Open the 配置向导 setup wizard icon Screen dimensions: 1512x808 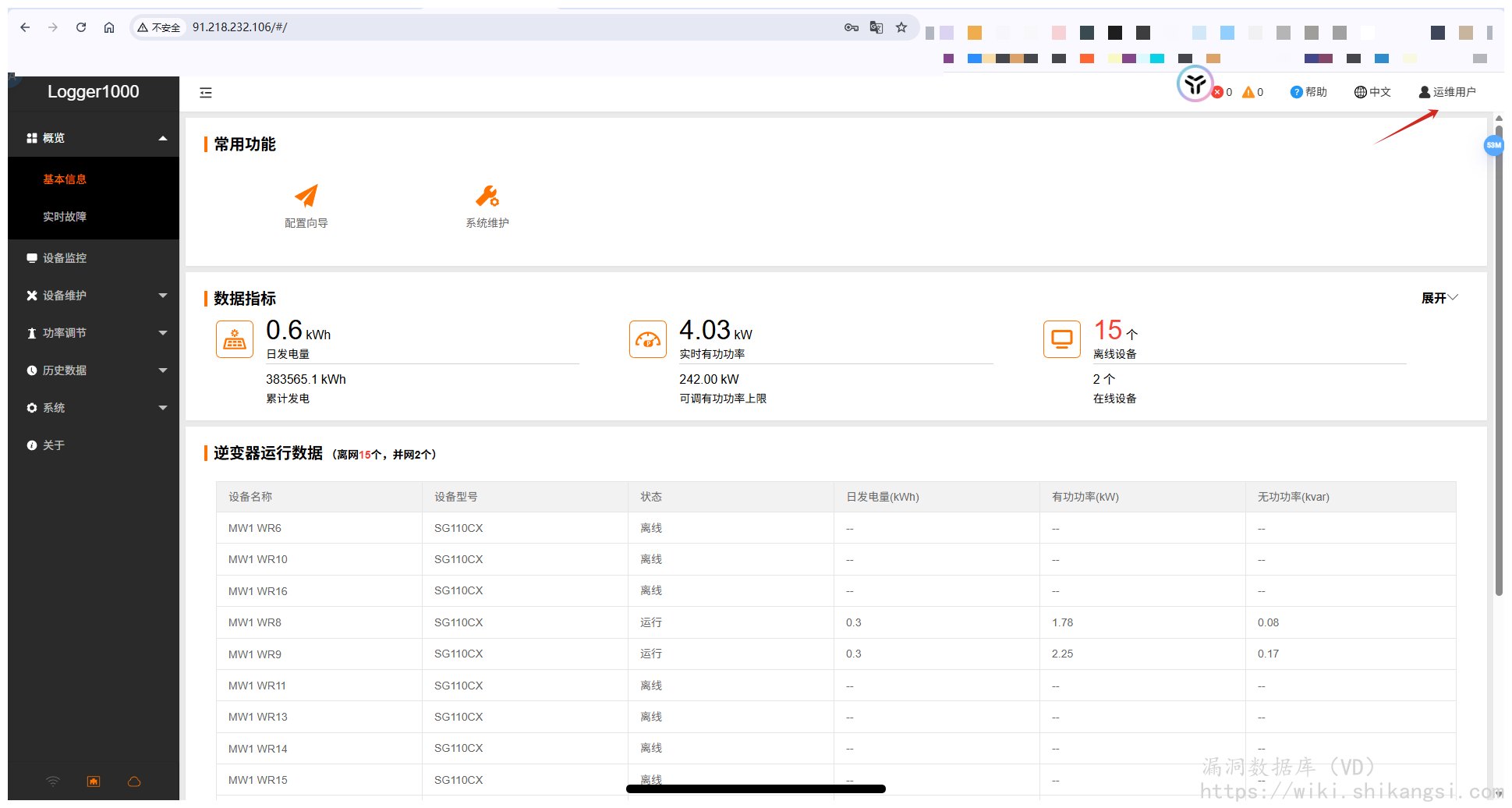(306, 196)
